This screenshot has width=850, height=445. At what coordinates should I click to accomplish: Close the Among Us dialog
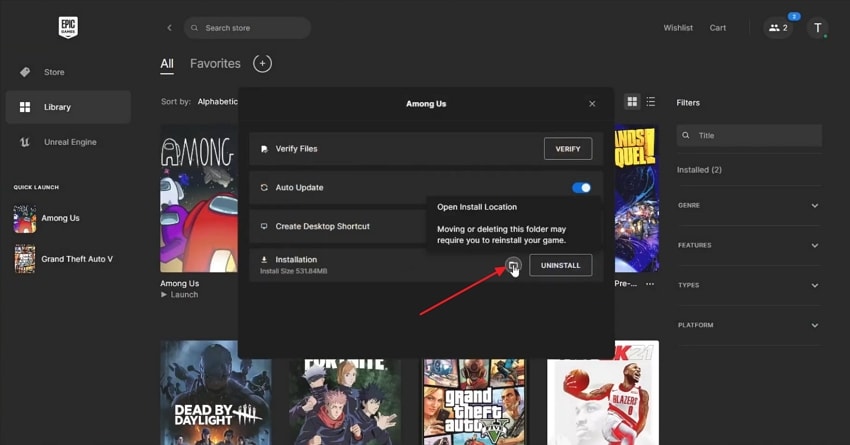[592, 104]
